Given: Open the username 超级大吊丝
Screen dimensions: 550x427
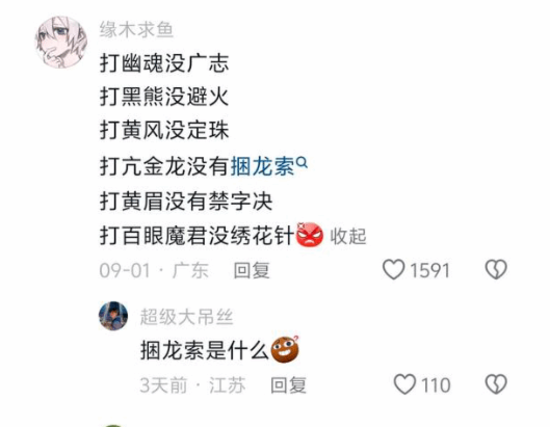Looking at the screenshot, I should [x=187, y=317].
